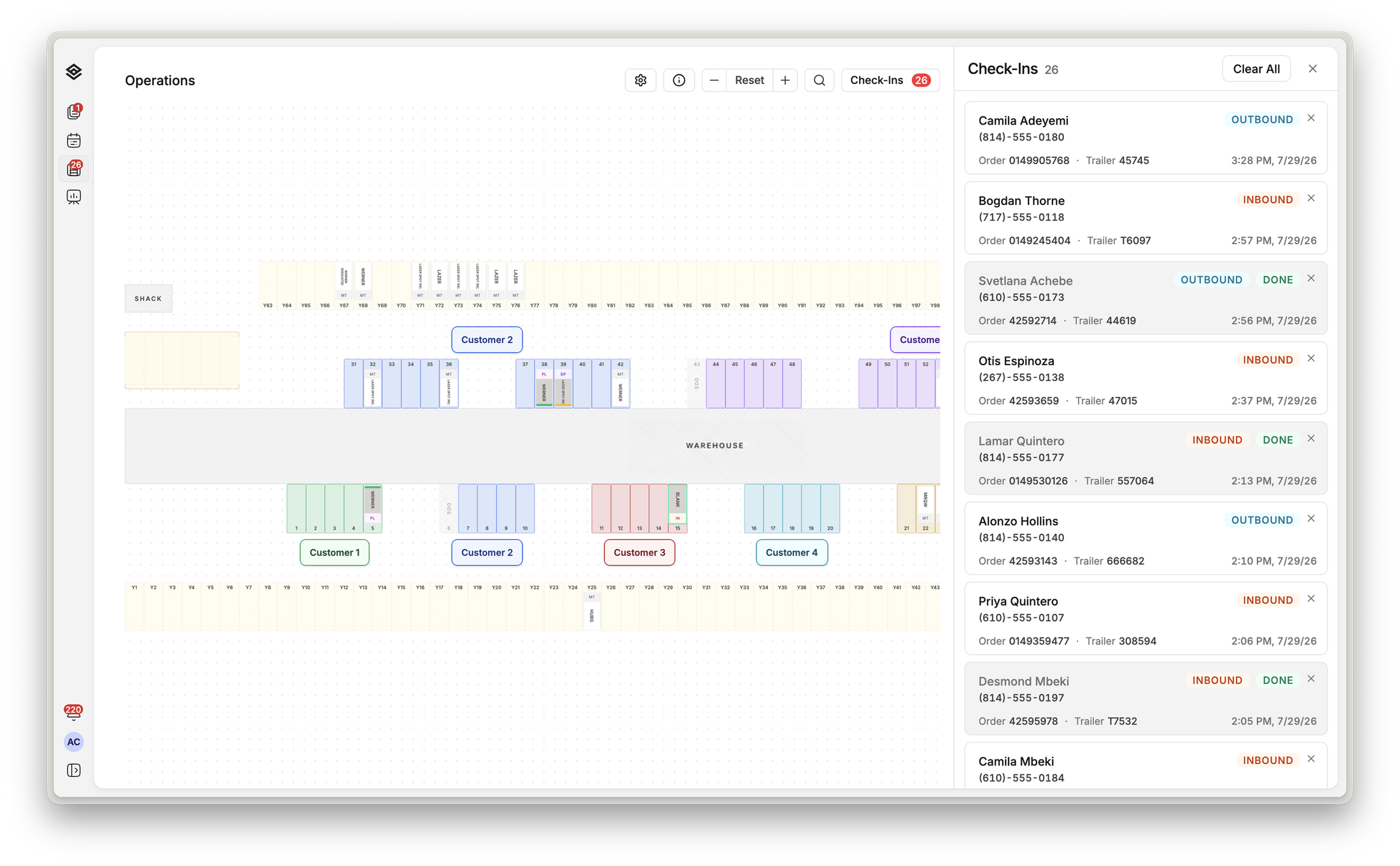Select Customer 1 dock group label
This screenshot has width=1400, height=866.
click(335, 552)
